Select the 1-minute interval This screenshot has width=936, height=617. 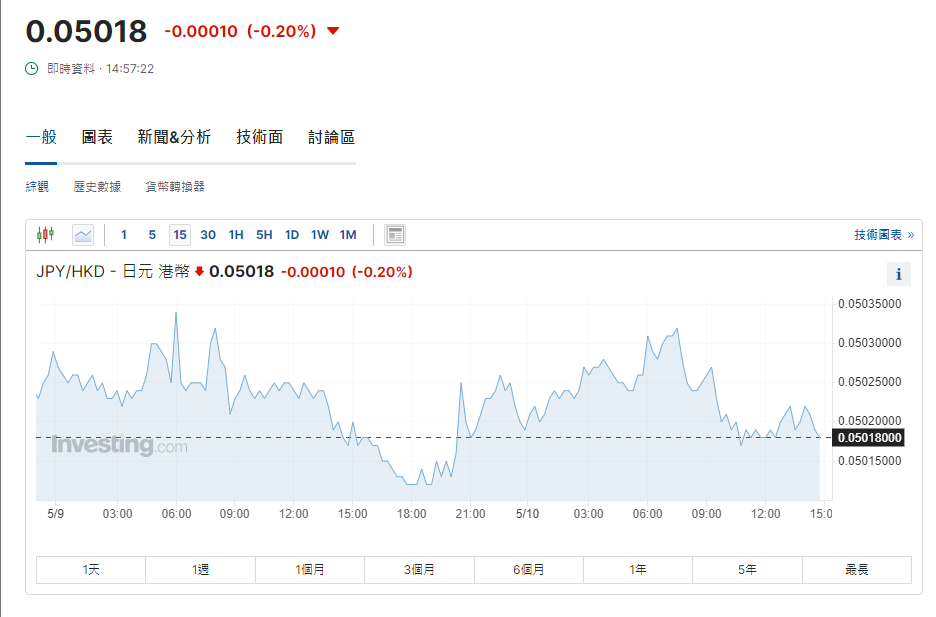[124, 235]
